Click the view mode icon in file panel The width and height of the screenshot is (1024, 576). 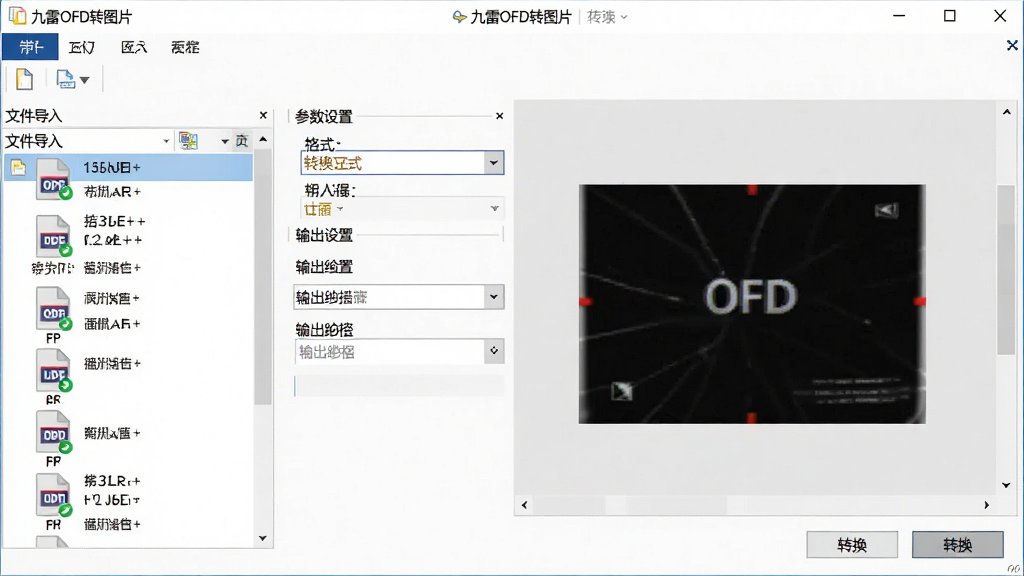(x=189, y=140)
